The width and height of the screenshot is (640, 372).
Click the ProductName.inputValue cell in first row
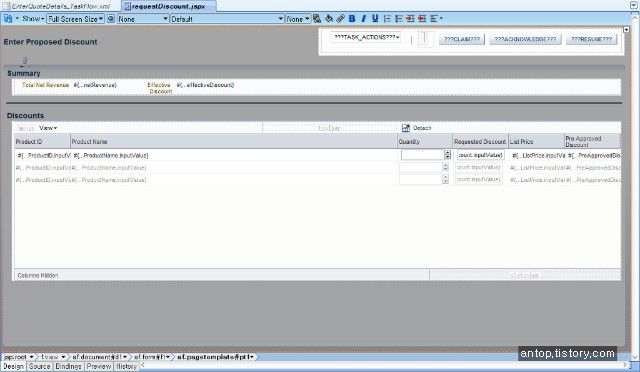[x=111, y=156]
